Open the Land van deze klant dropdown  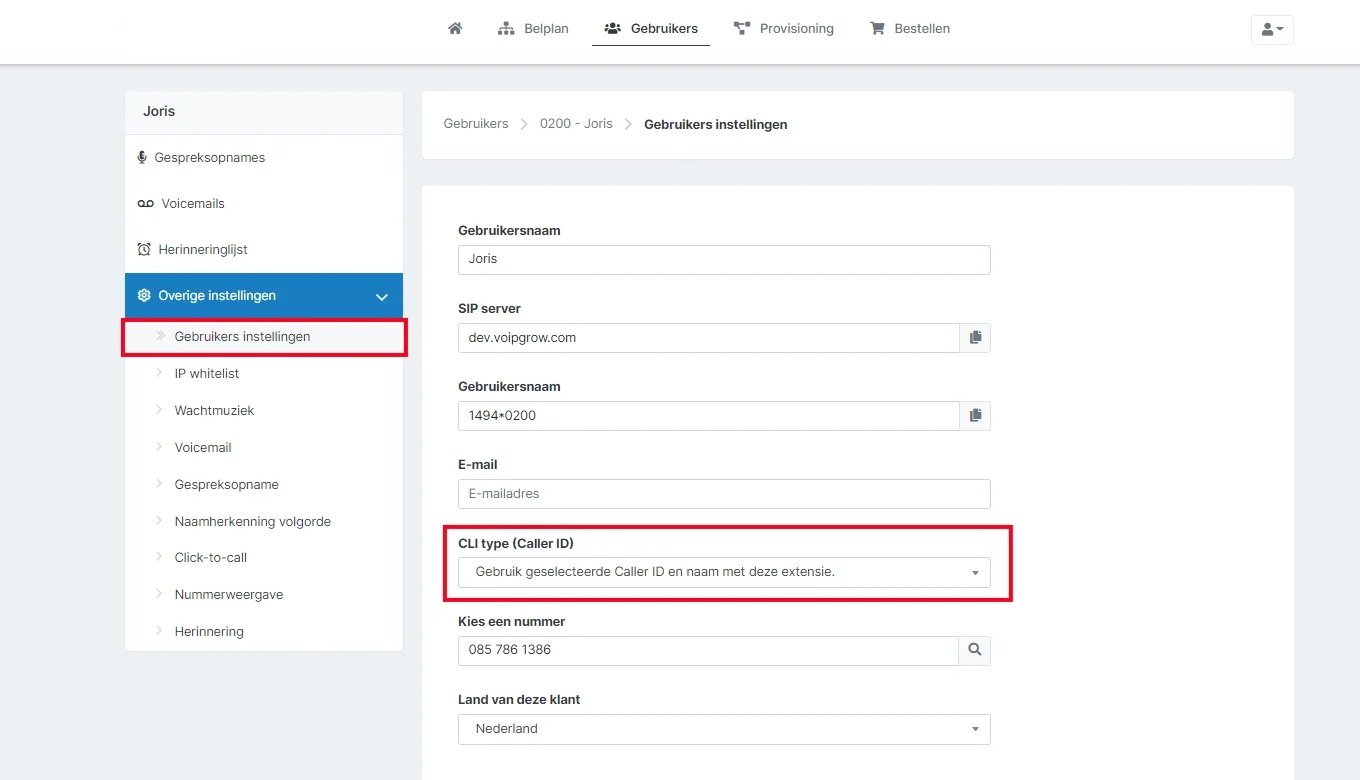tap(724, 729)
